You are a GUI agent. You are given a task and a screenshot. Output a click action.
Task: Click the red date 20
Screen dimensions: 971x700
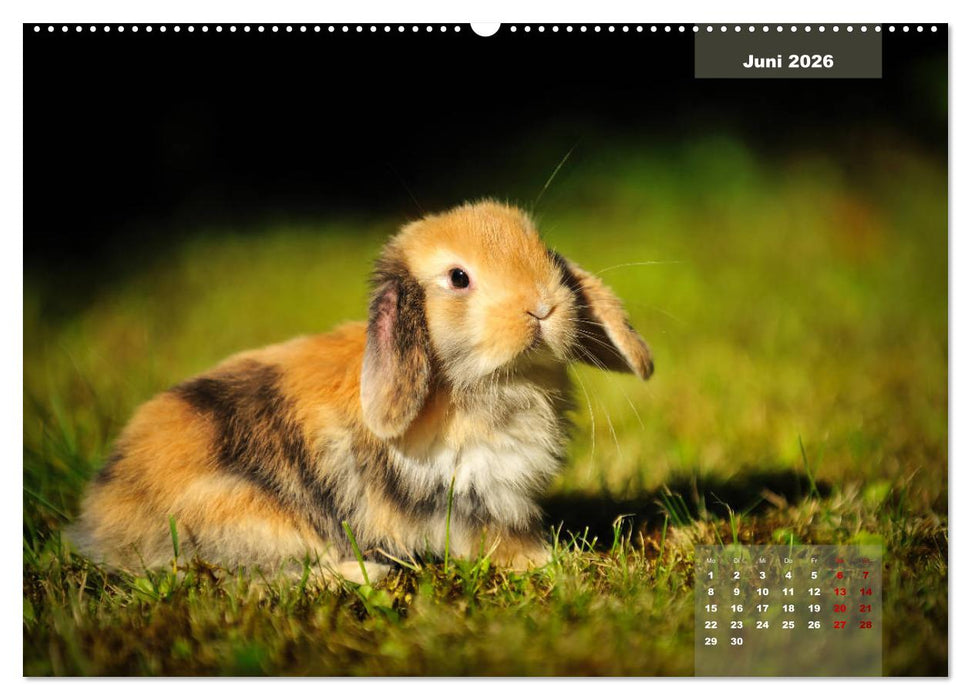[x=839, y=607]
